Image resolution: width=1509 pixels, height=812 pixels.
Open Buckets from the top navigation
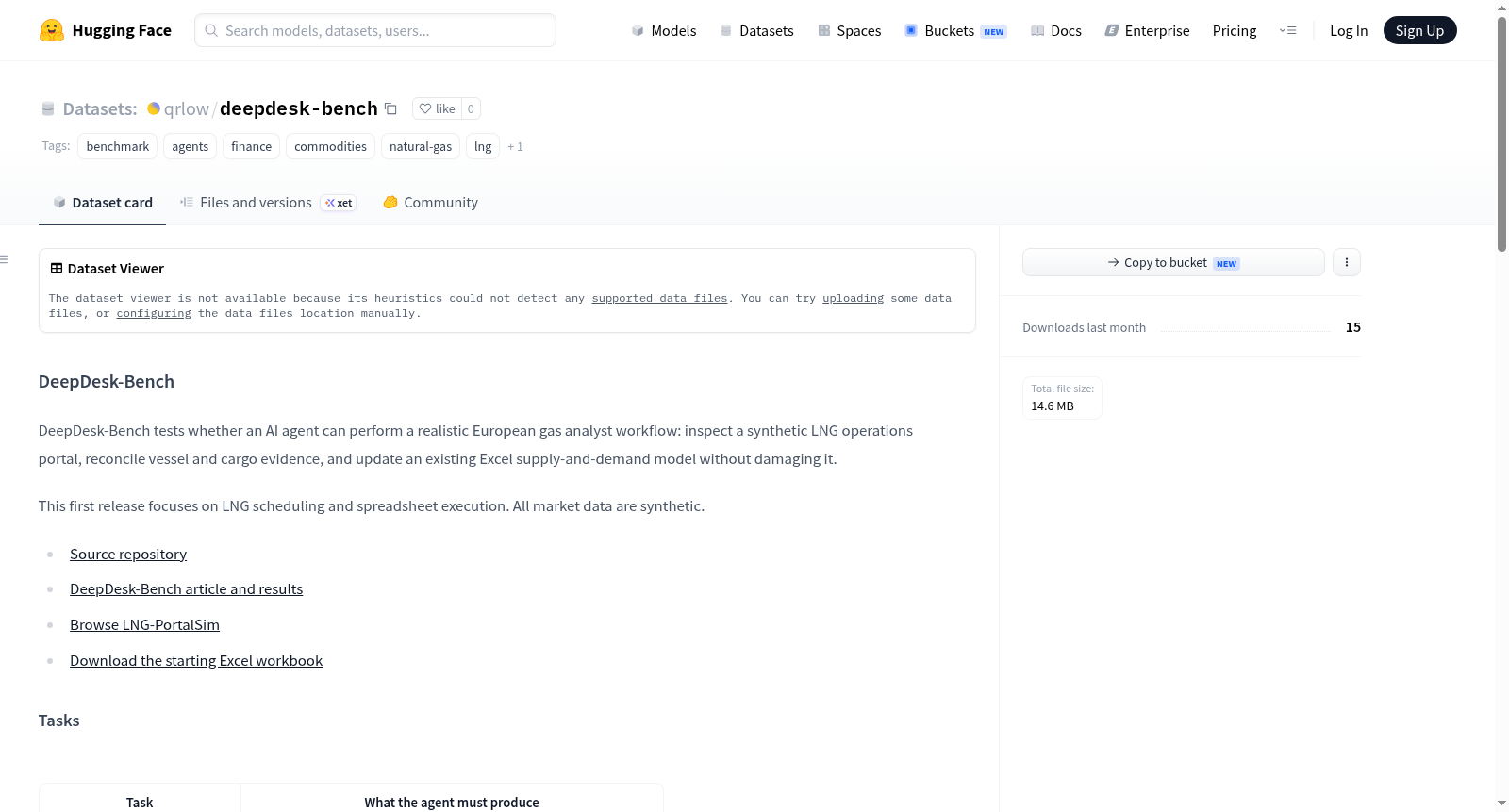(955, 30)
